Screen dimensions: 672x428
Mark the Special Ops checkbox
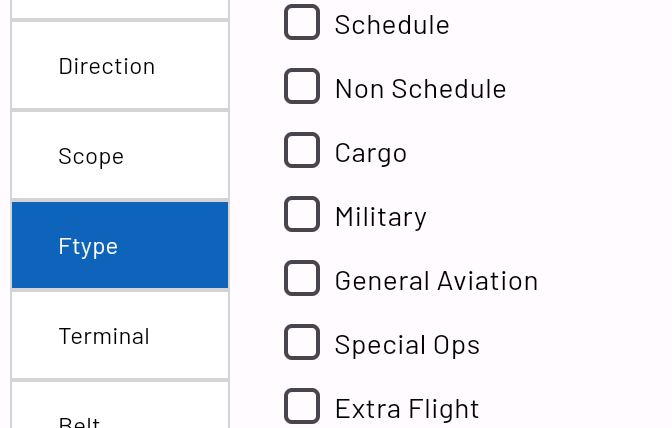[x=302, y=343]
